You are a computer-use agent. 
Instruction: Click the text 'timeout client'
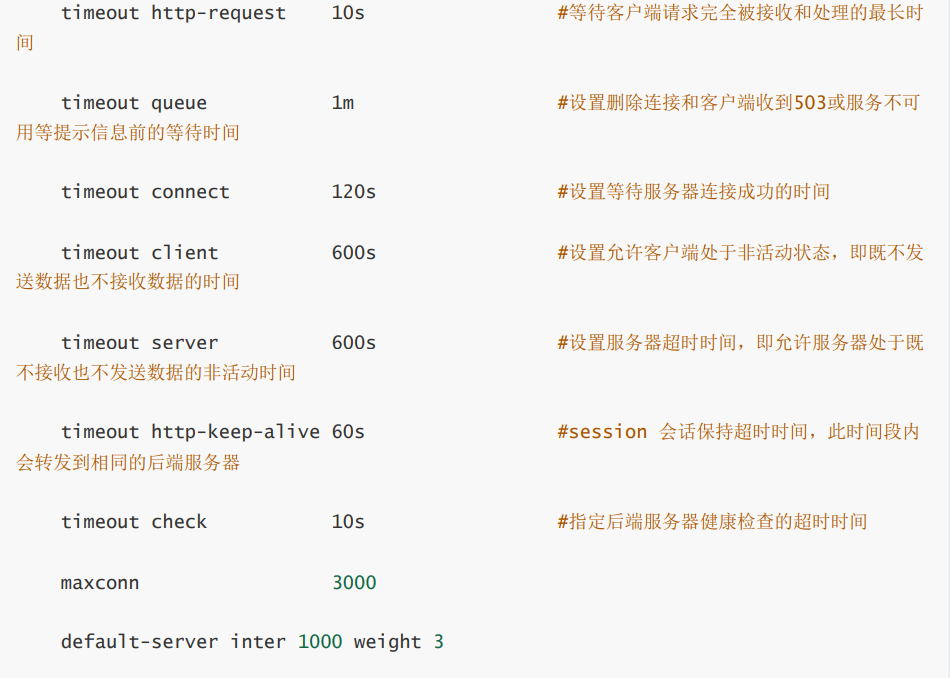[139, 253]
